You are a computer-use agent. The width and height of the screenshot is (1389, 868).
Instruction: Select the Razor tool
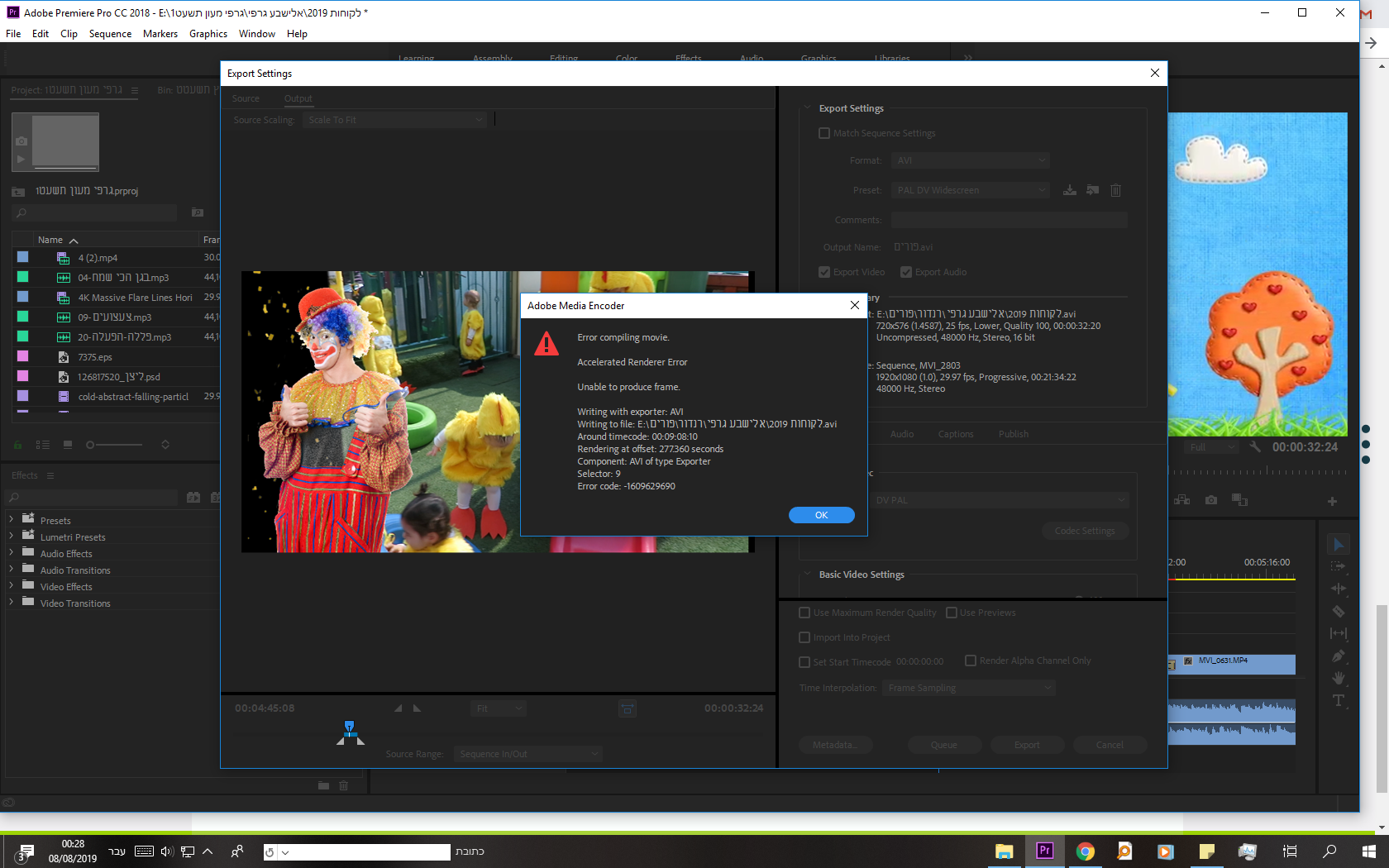1339,611
